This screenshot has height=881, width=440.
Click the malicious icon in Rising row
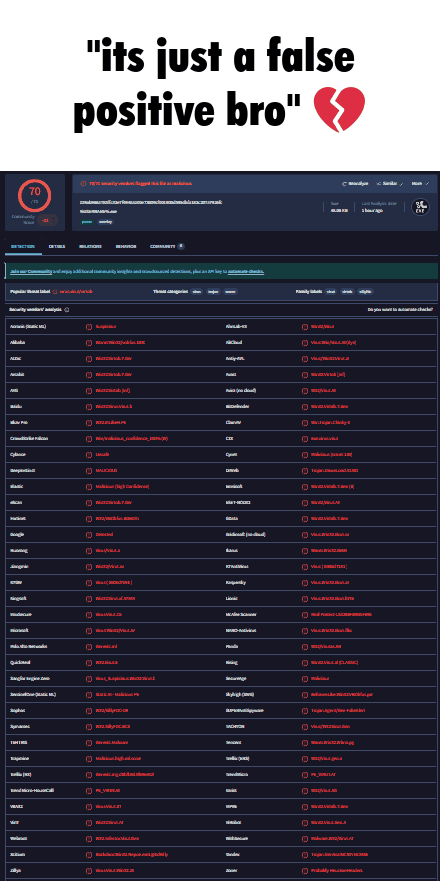[x=305, y=662]
